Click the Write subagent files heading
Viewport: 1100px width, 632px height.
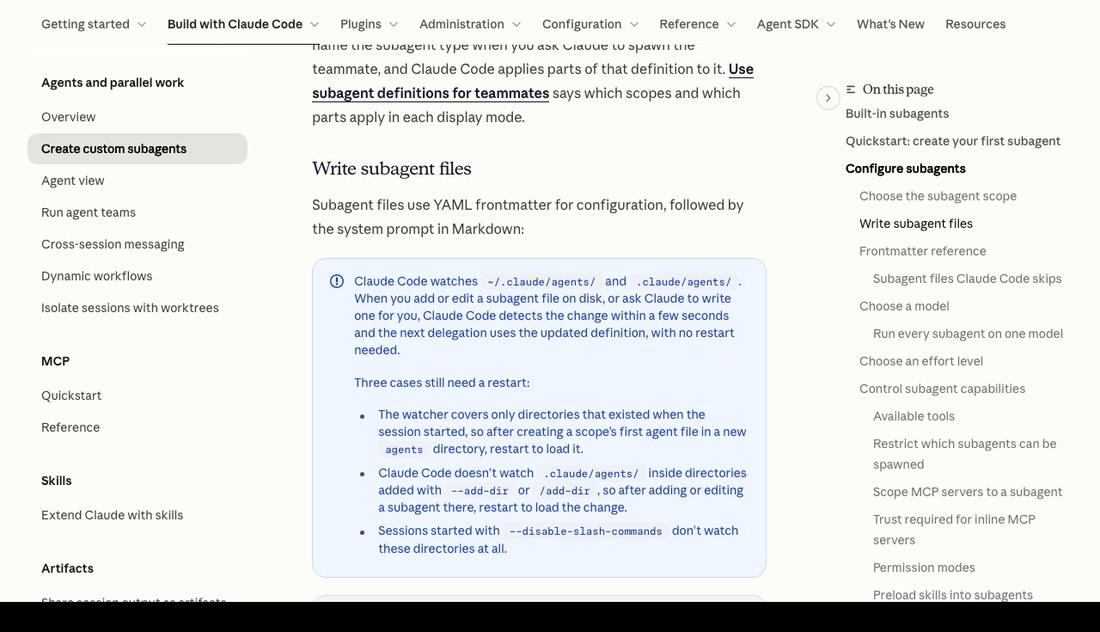point(391,168)
